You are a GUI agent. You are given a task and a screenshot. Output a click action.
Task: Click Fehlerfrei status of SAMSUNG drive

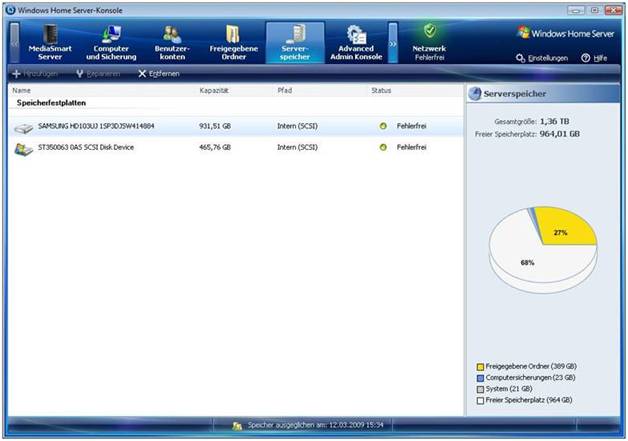click(411, 126)
